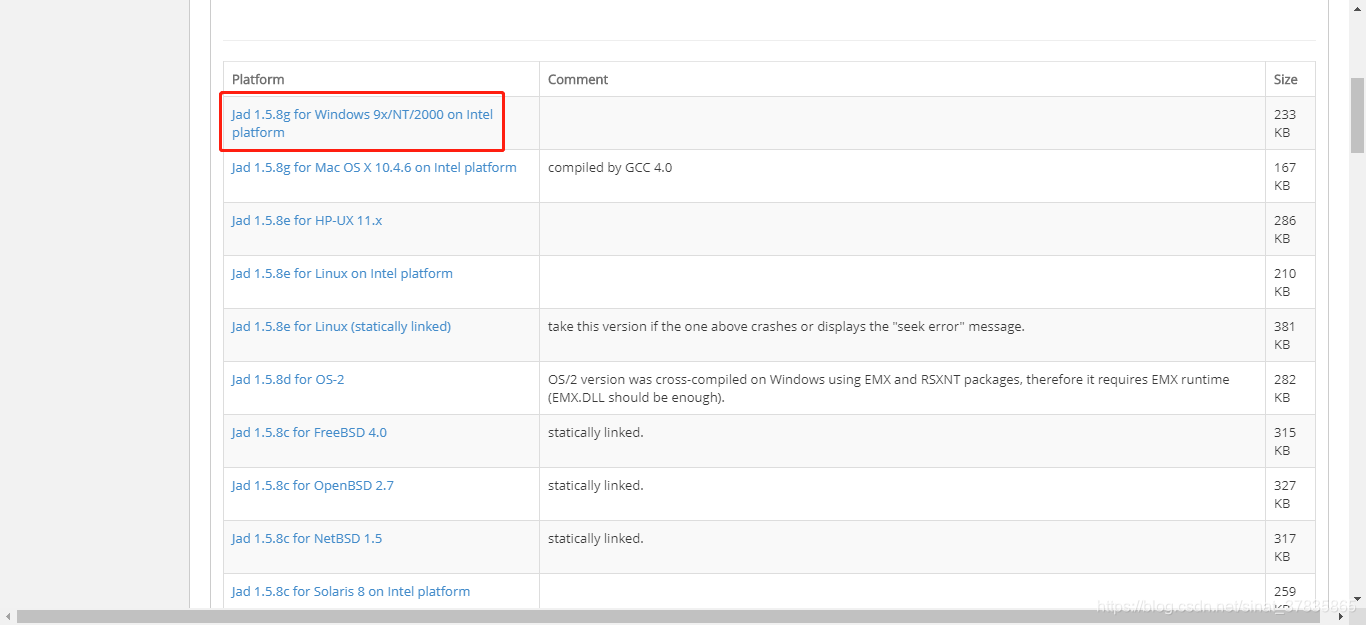Open Jad 1.5.8c for Solaris 8 link
The height and width of the screenshot is (625, 1366).
(x=351, y=591)
